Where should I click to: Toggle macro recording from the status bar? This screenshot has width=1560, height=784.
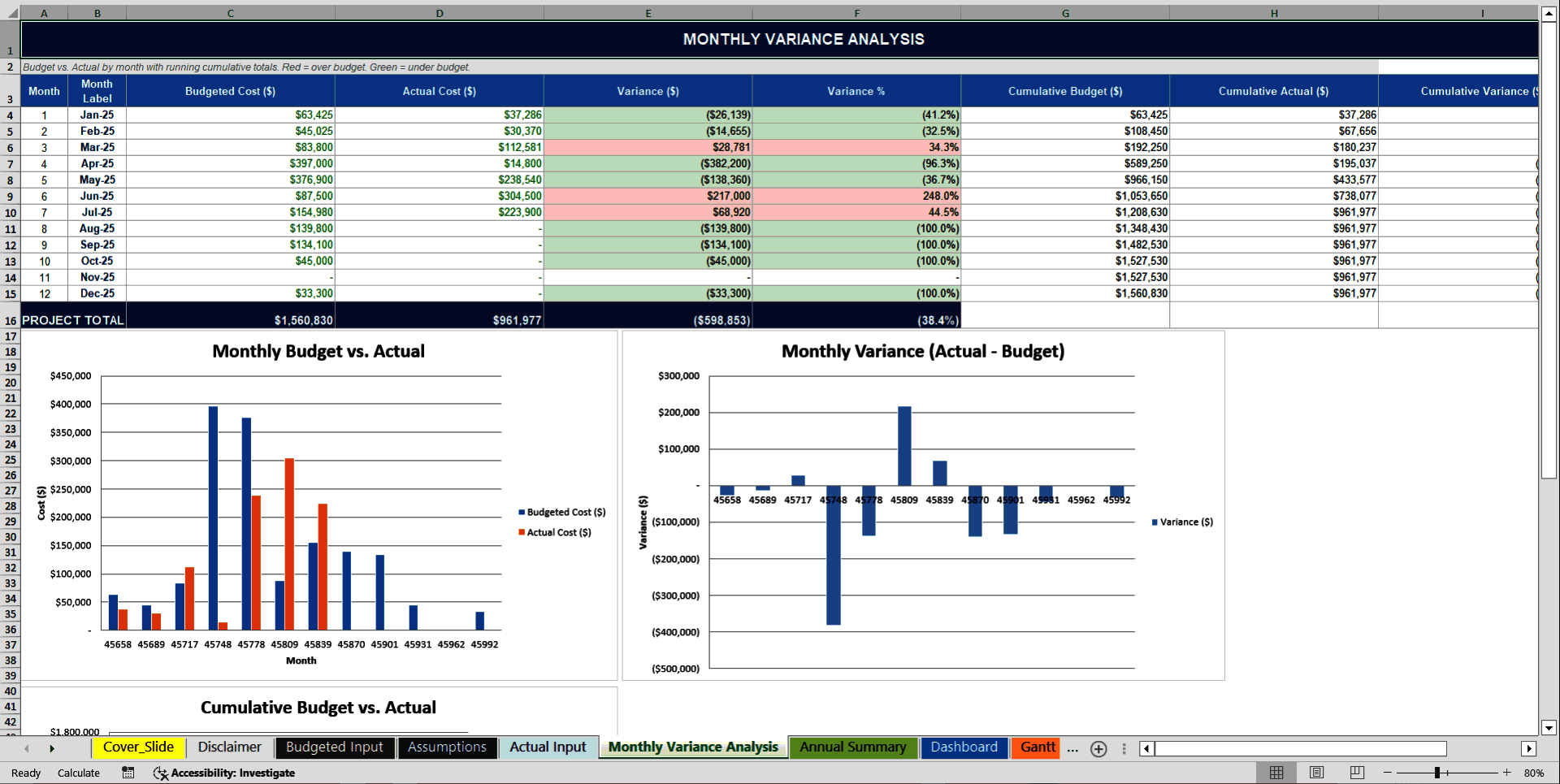click(128, 773)
